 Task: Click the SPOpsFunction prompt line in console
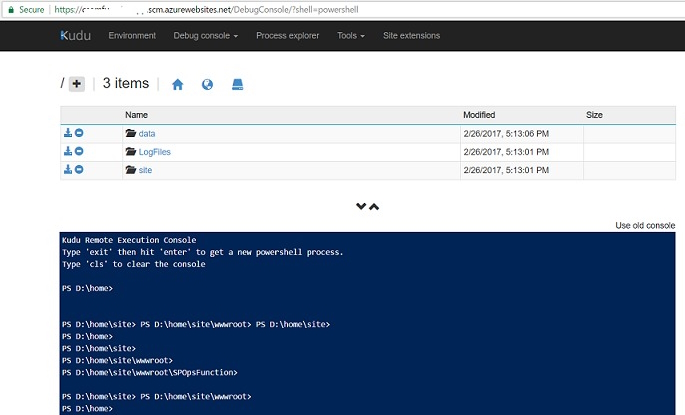coord(150,373)
